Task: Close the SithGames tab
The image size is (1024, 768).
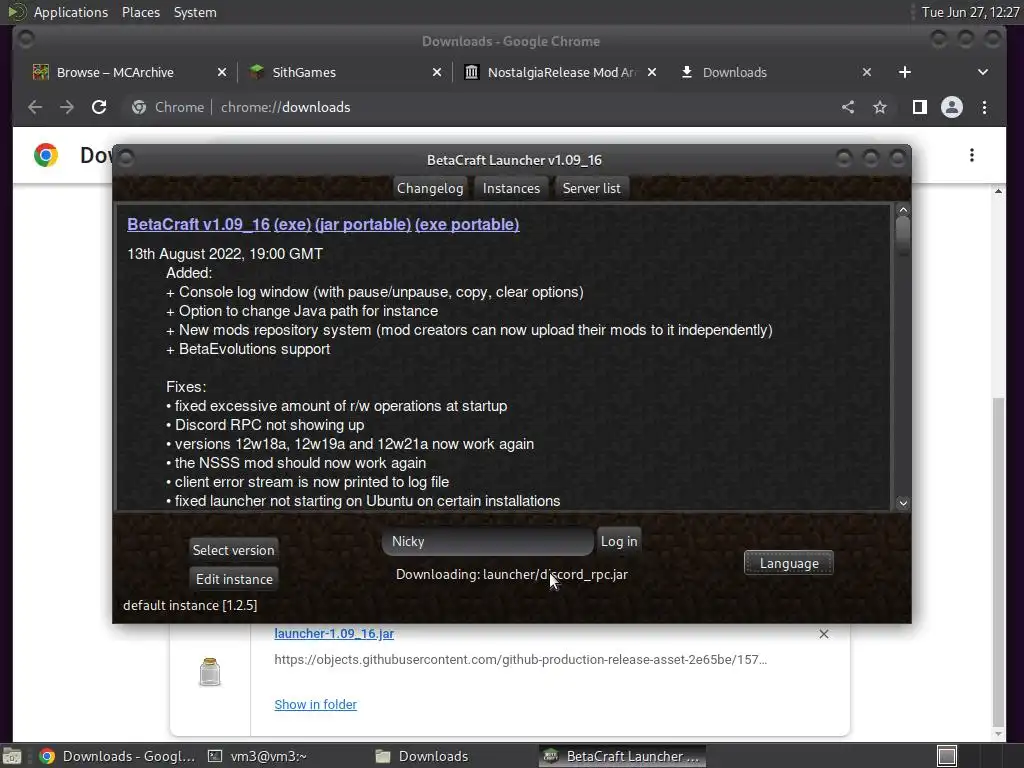Action: (x=437, y=72)
